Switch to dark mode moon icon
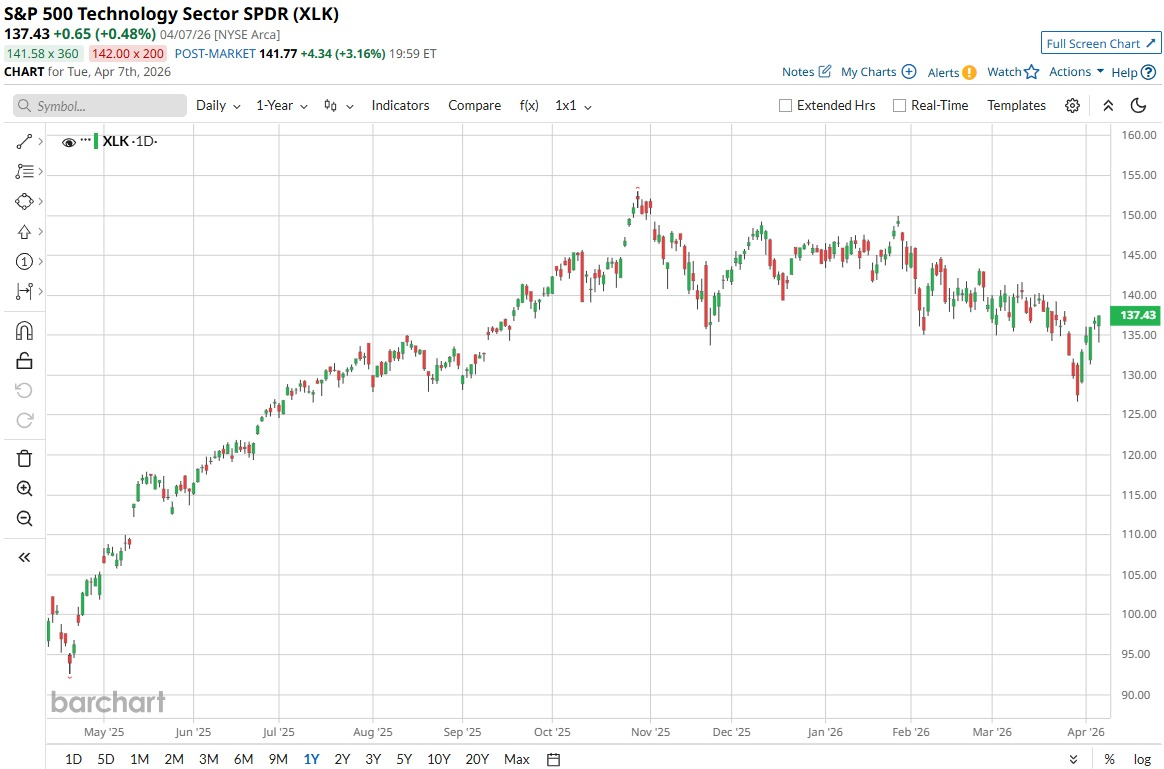Screen dimensions: 1164x769 click(1138, 106)
